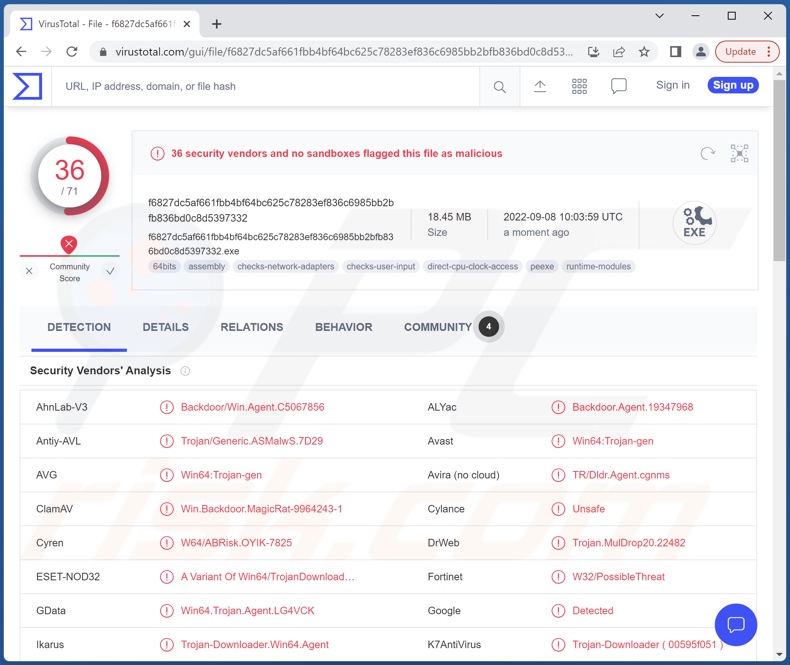Click the upload file icon
This screenshot has height=665, width=790.
pos(540,87)
